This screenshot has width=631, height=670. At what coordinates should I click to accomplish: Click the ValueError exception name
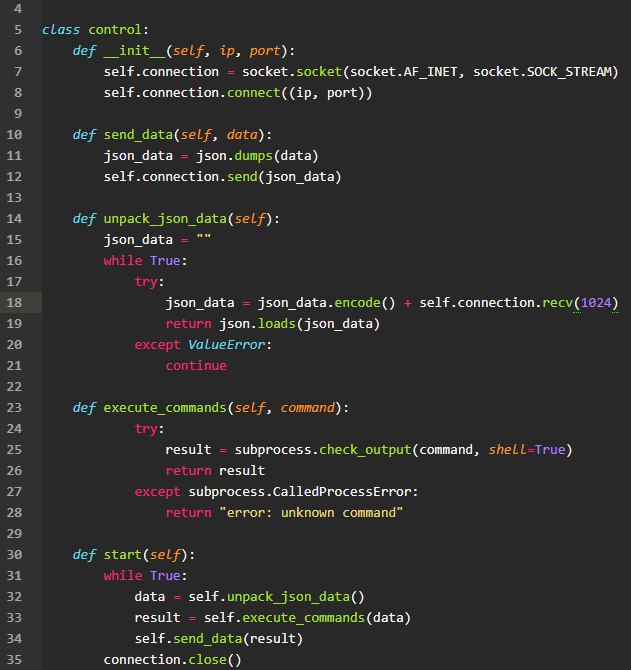(226, 344)
